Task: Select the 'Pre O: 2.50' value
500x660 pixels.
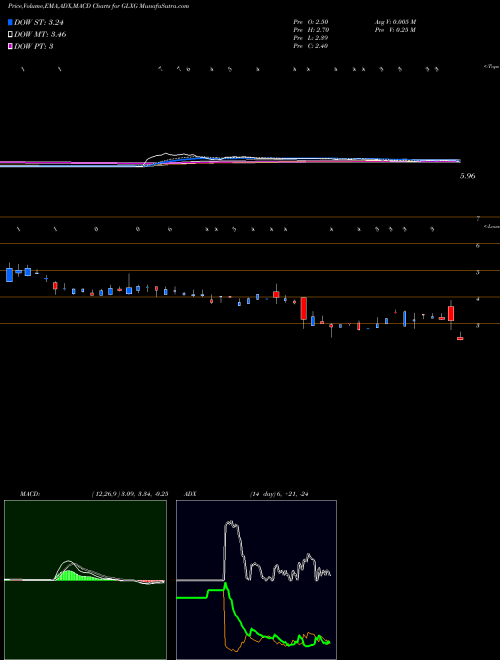Action: pyautogui.click(x=311, y=21)
